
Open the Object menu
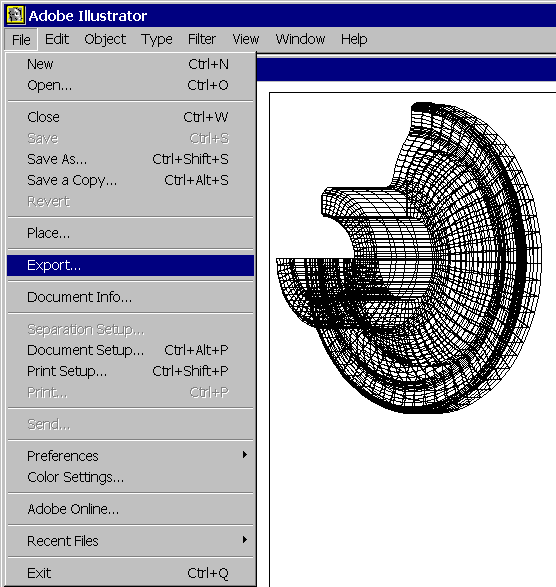coord(105,39)
